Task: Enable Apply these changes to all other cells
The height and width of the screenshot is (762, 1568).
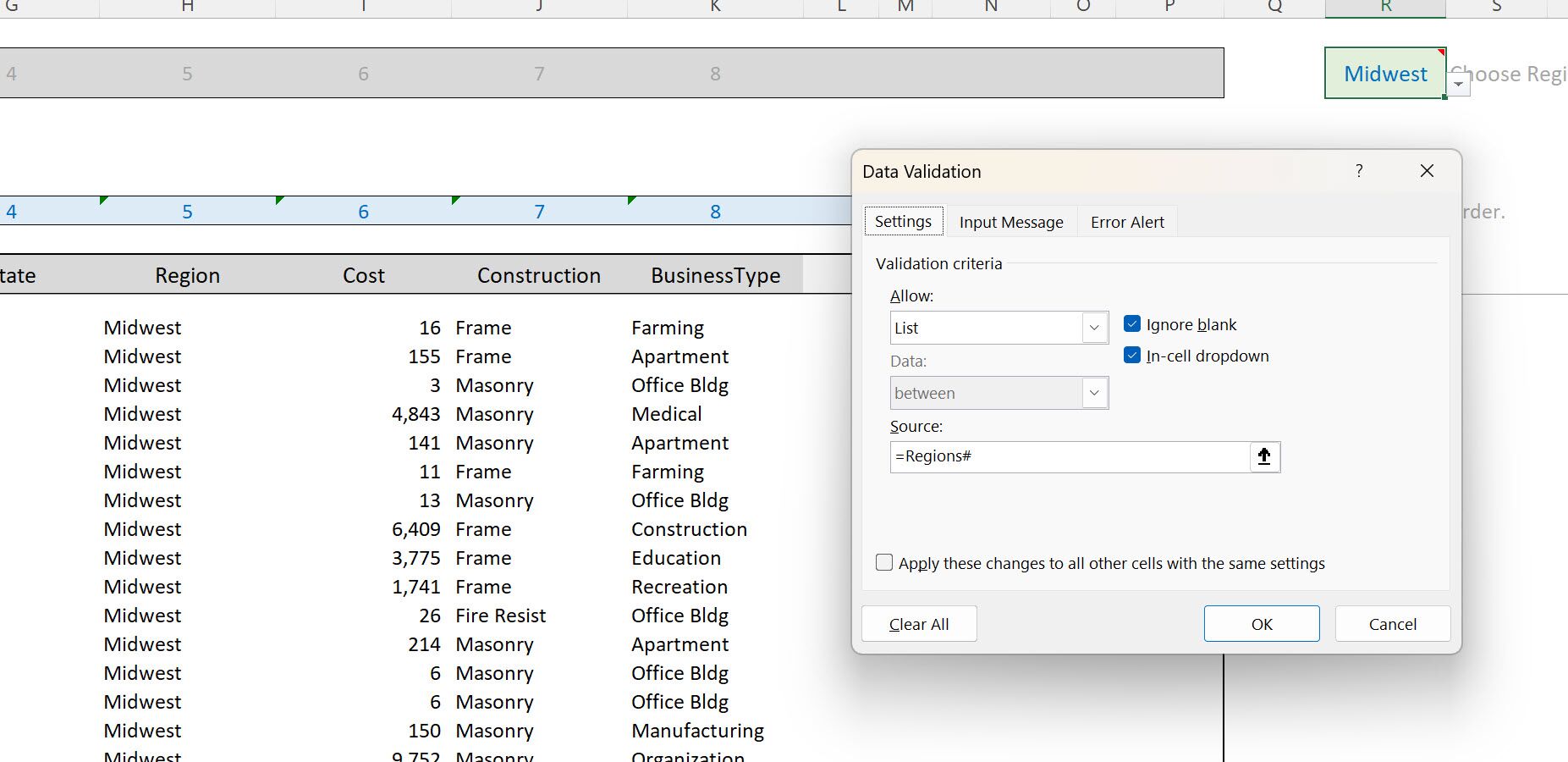Action: coord(883,561)
